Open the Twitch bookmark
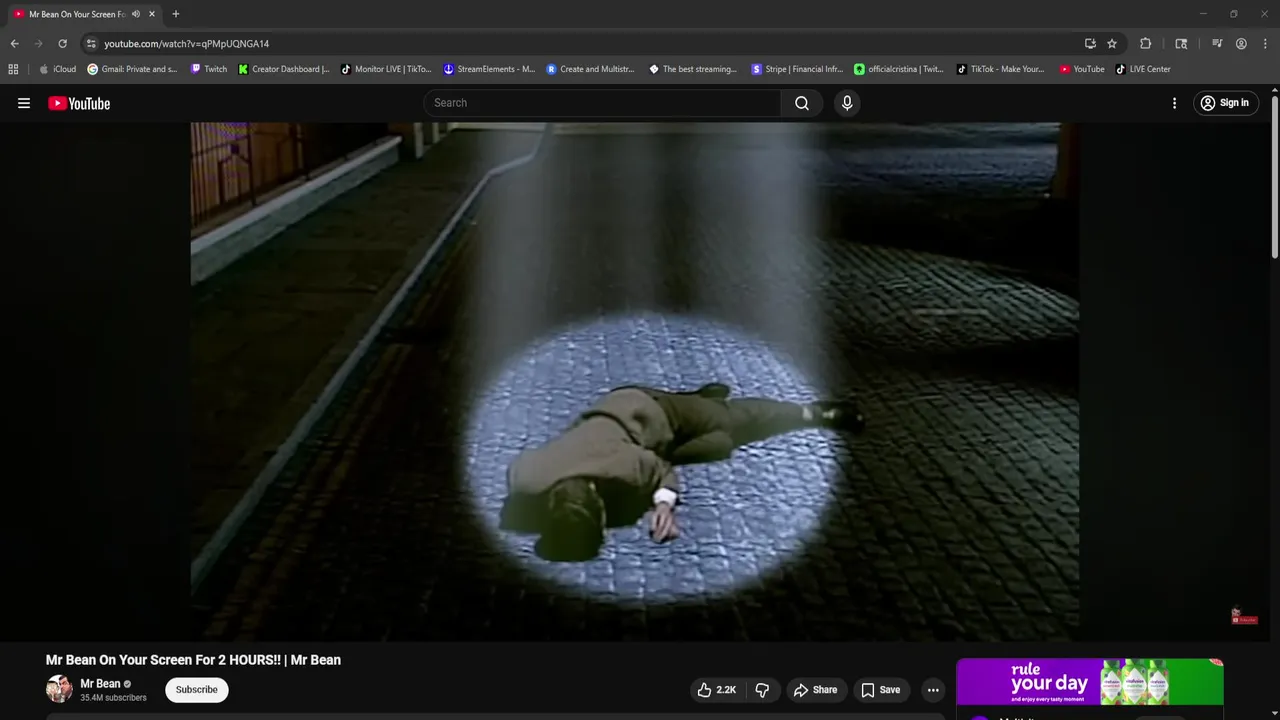The height and width of the screenshot is (720, 1280). 209,69
